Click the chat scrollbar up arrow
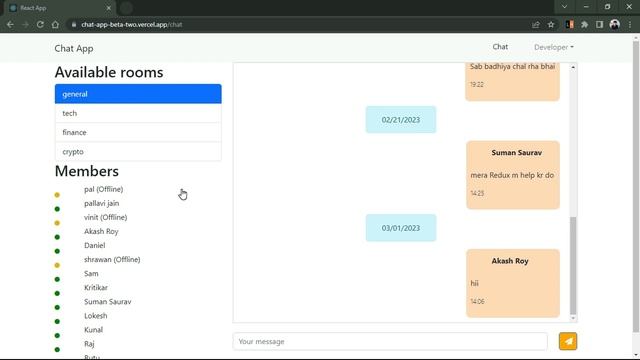 573,67
